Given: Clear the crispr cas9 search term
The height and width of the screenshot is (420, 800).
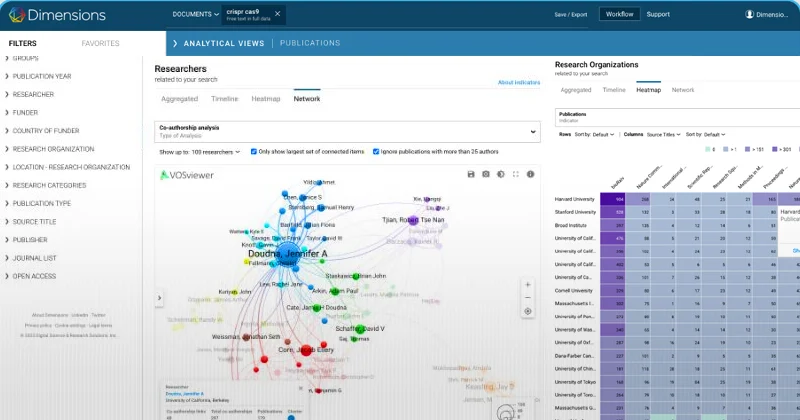Looking at the screenshot, I should (x=279, y=14).
